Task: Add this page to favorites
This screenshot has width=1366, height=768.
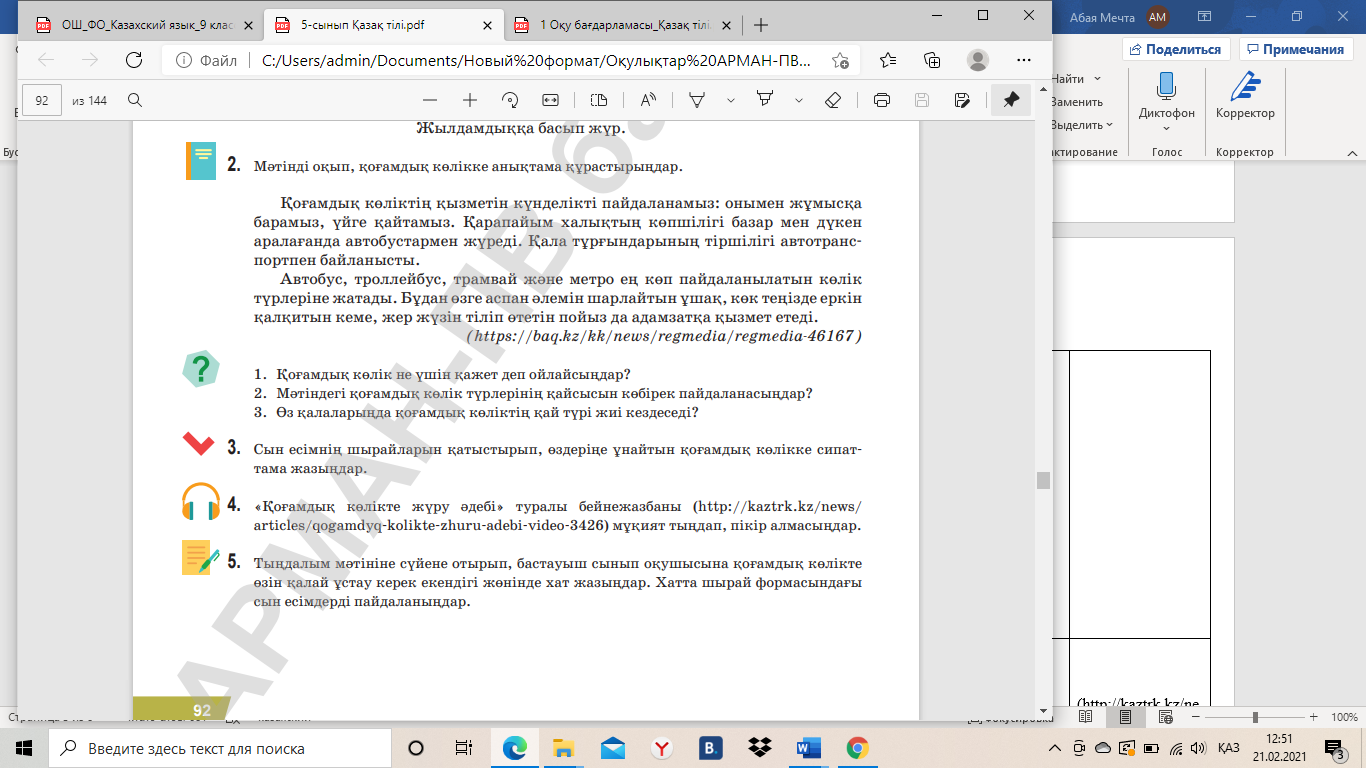Action: 840,60
